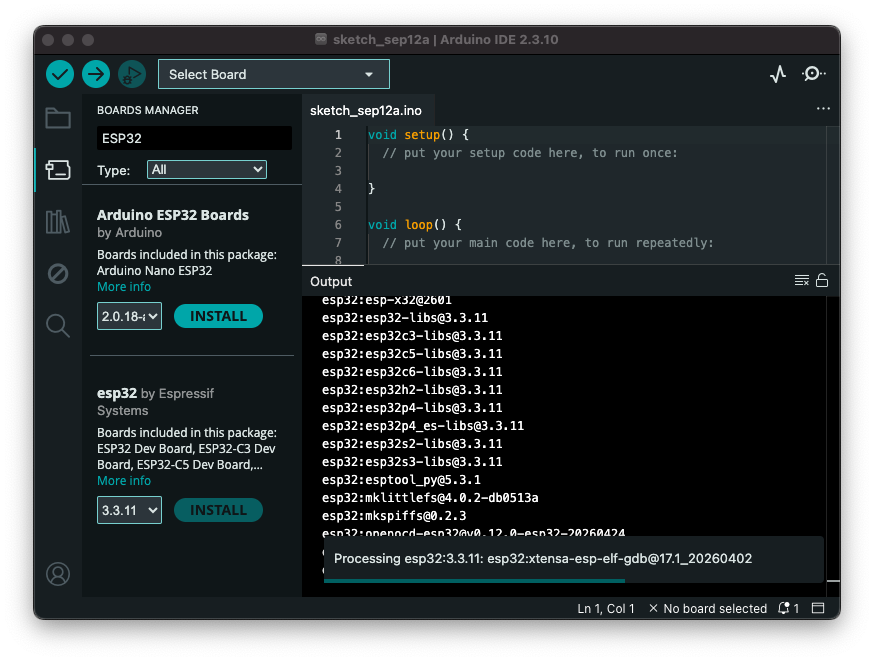Screen dimensions: 874x661
Task: Clear the Output panel
Action: 802,280
